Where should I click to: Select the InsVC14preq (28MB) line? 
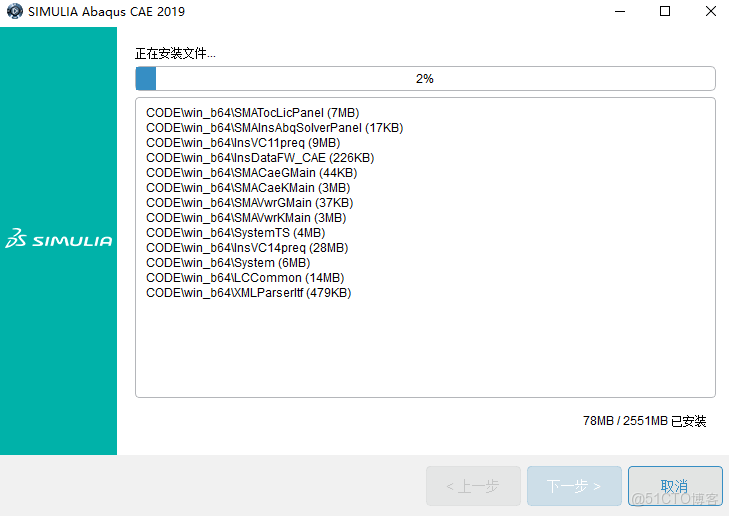(247, 248)
